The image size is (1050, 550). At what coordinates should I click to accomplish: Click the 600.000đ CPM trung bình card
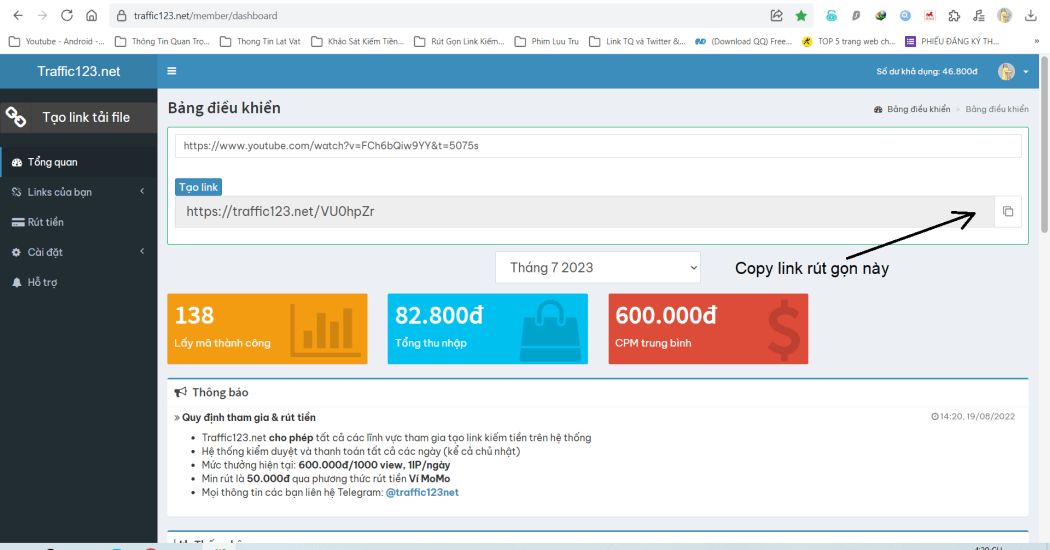pos(708,329)
